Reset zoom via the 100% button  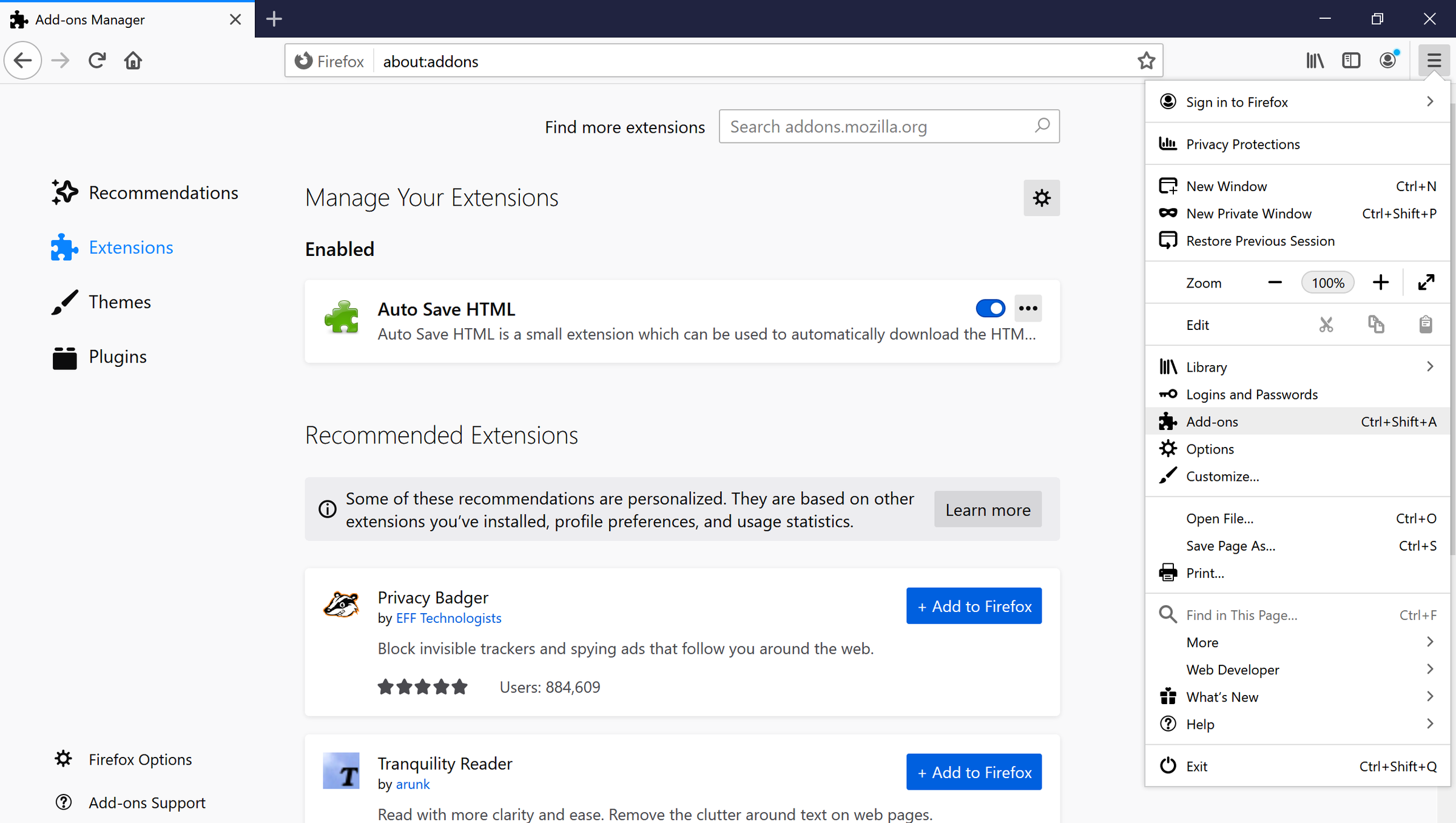[x=1327, y=283]
